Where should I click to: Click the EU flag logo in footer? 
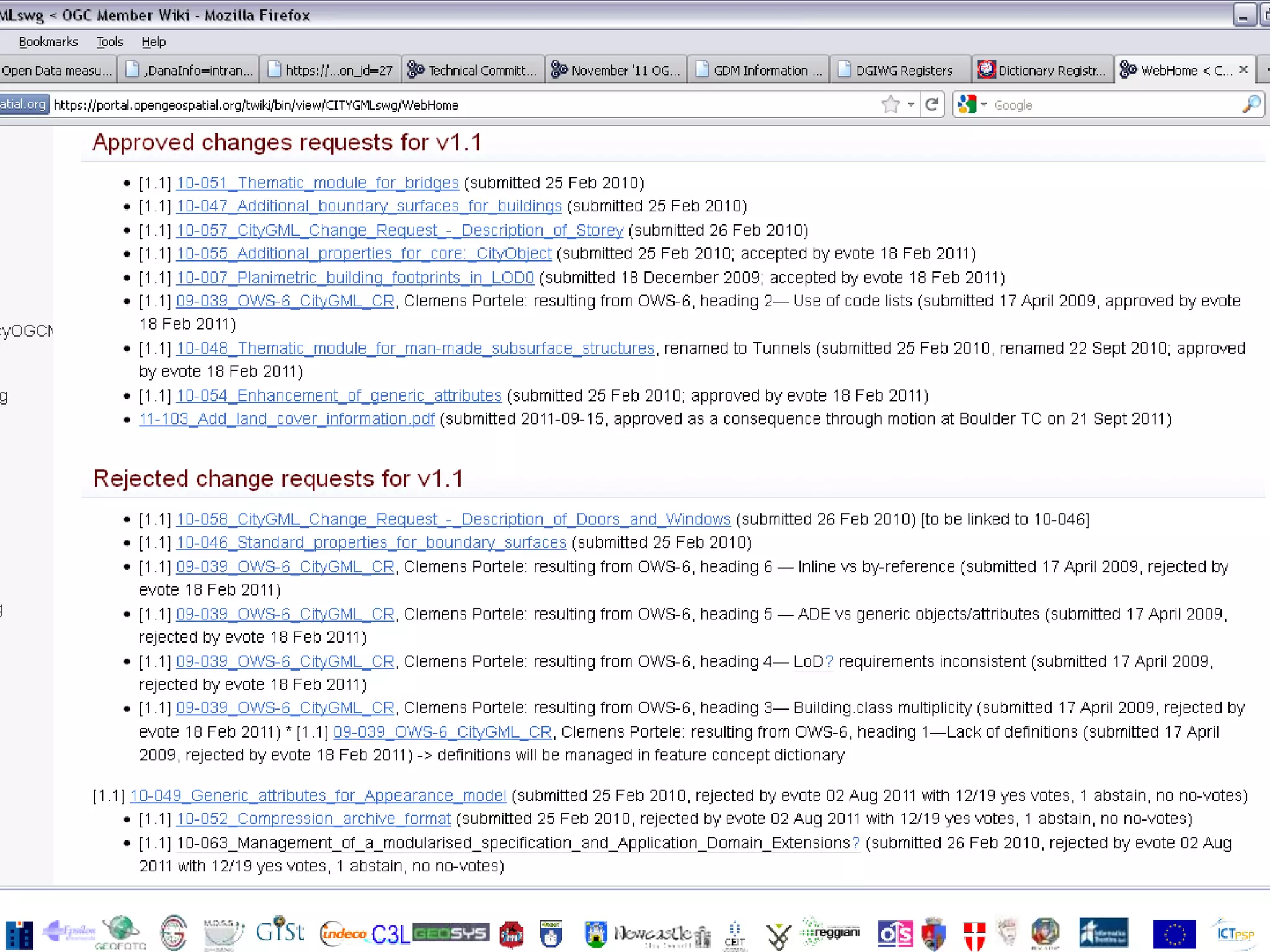point(1174,934)
